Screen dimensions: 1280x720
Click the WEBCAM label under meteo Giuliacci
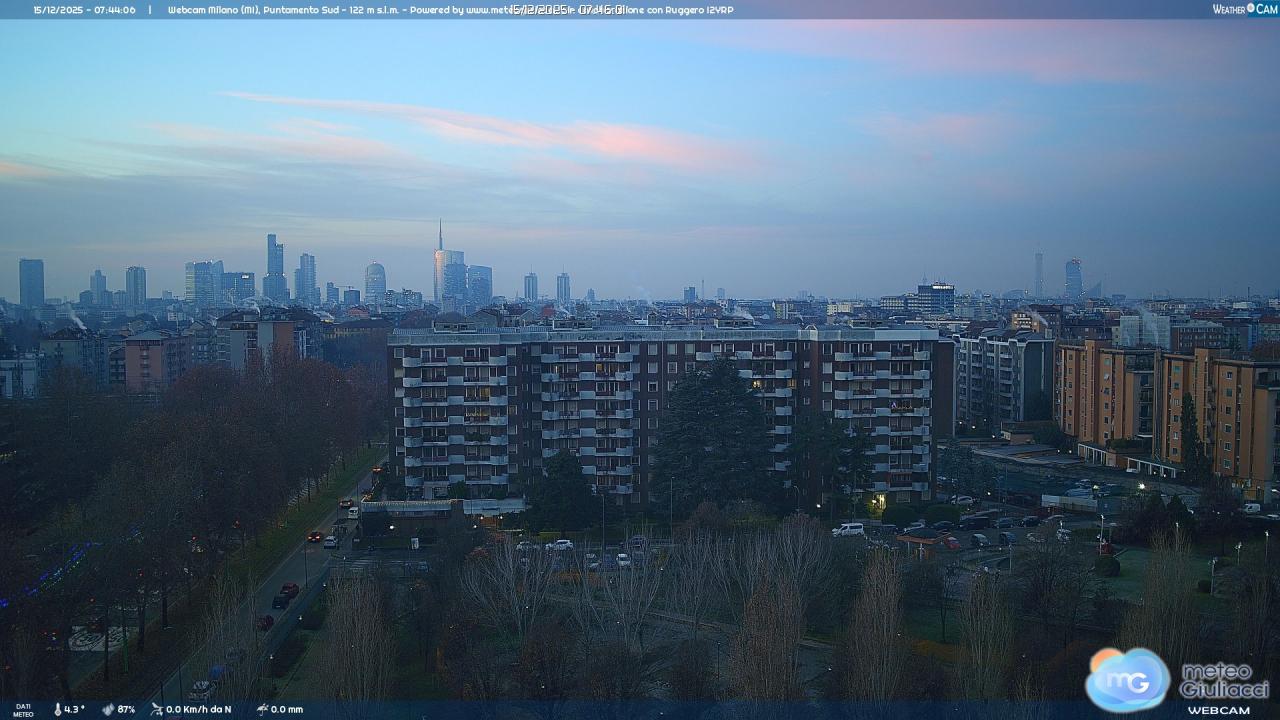pyautogui.click(x=1218, y=709)
